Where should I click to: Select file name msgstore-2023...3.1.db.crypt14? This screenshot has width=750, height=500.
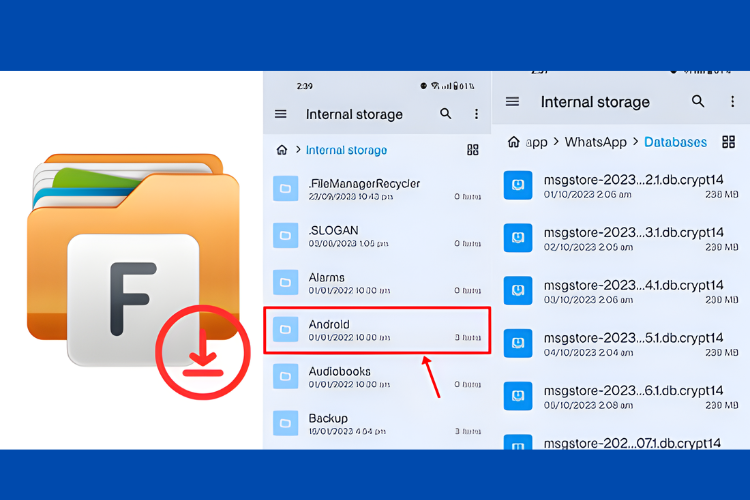tap(633, 233)
